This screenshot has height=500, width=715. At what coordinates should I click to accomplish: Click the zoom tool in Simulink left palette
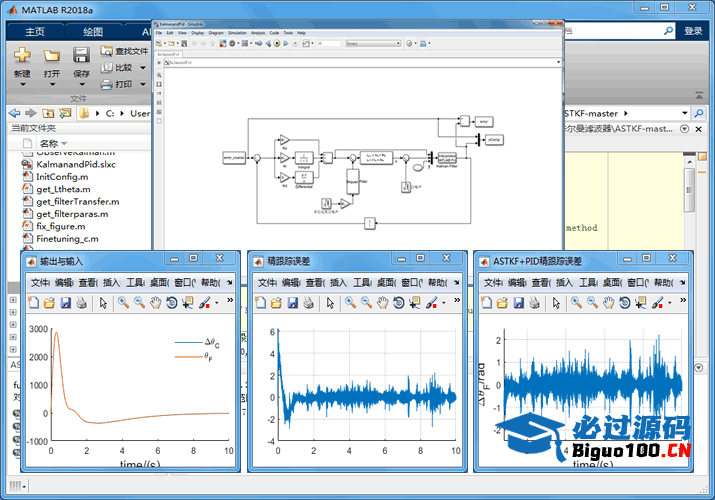159,75
